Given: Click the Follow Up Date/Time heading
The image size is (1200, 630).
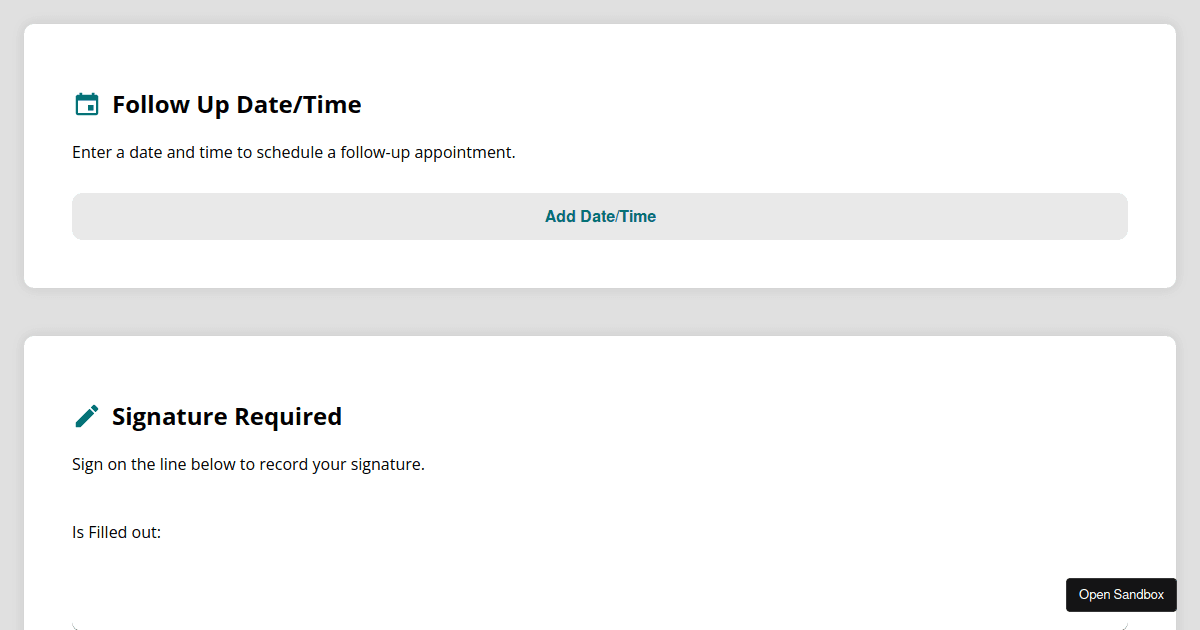Looking at the screenshot, I should click(x=236, y=105).
